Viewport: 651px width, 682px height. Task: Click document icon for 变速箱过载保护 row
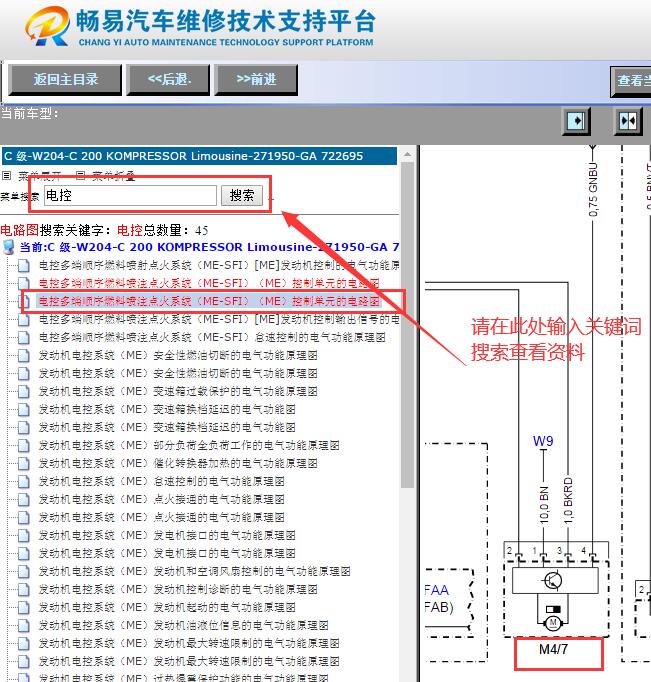pos(23,391)
